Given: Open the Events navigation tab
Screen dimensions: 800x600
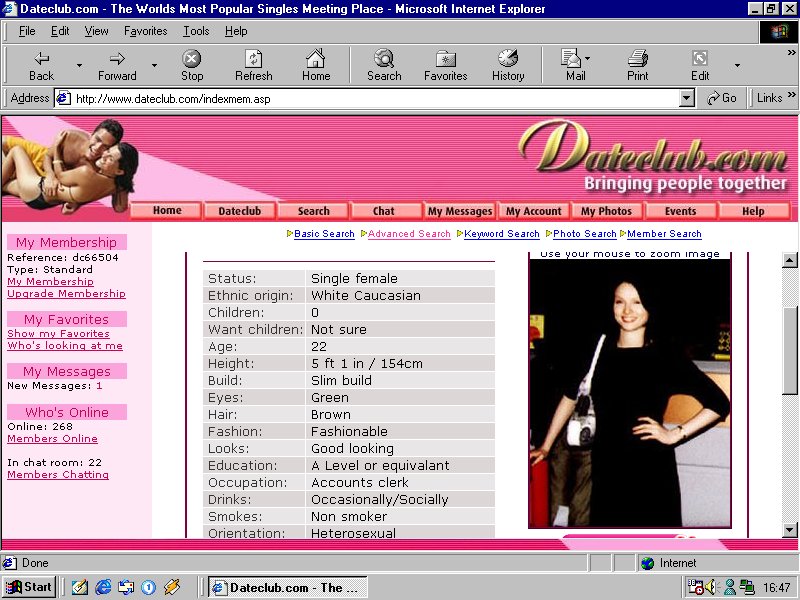Looking at the screenshot, I should [680, 211].
